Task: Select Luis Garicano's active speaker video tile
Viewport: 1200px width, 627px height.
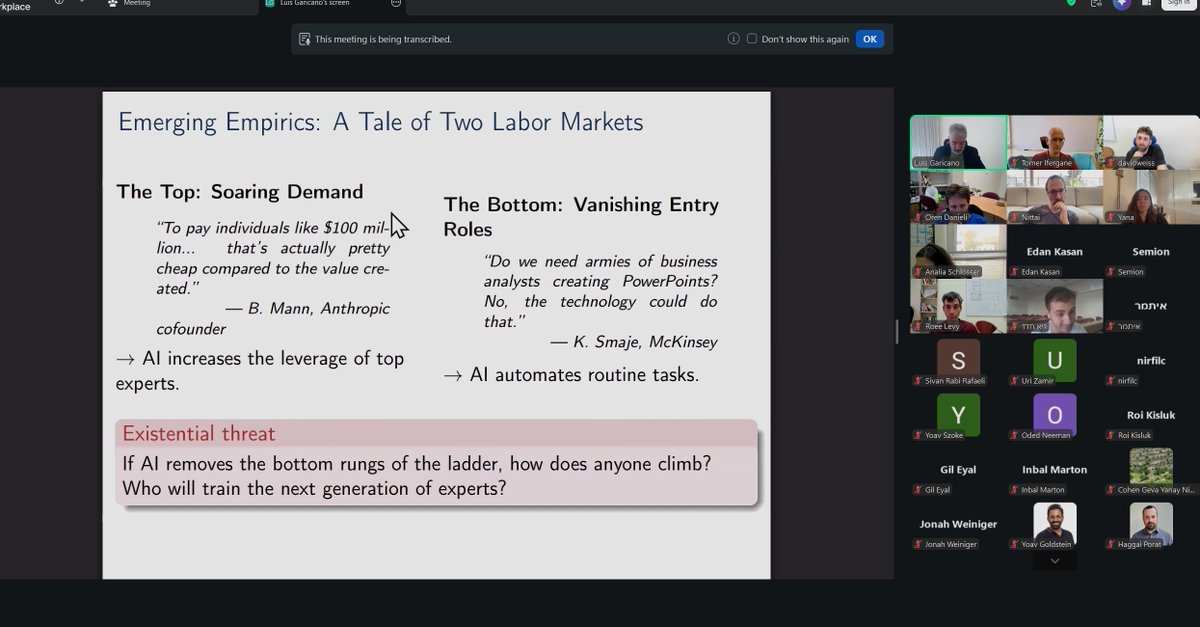Action: coord(958,142)
